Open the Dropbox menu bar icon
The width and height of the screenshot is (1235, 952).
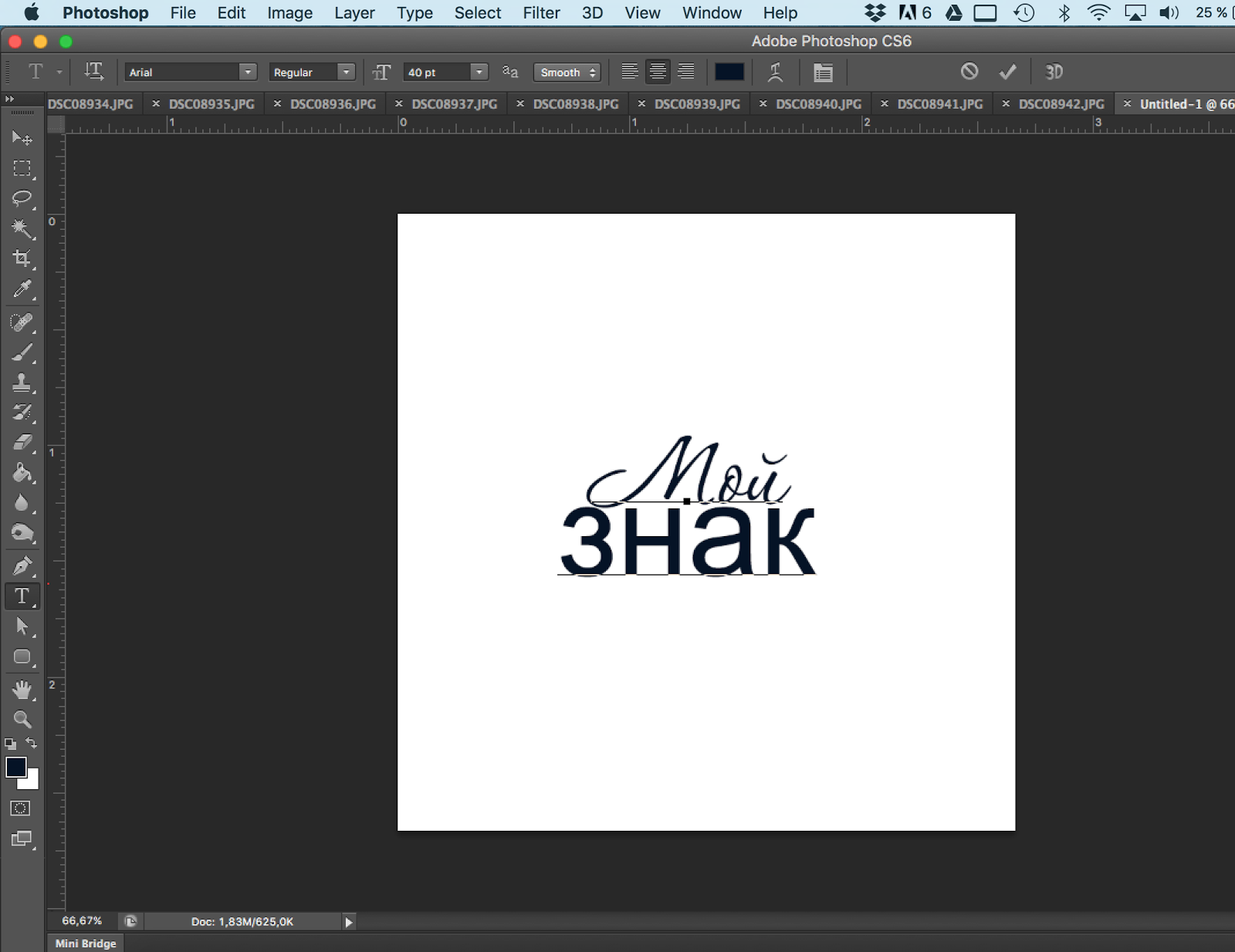point(875,13)
